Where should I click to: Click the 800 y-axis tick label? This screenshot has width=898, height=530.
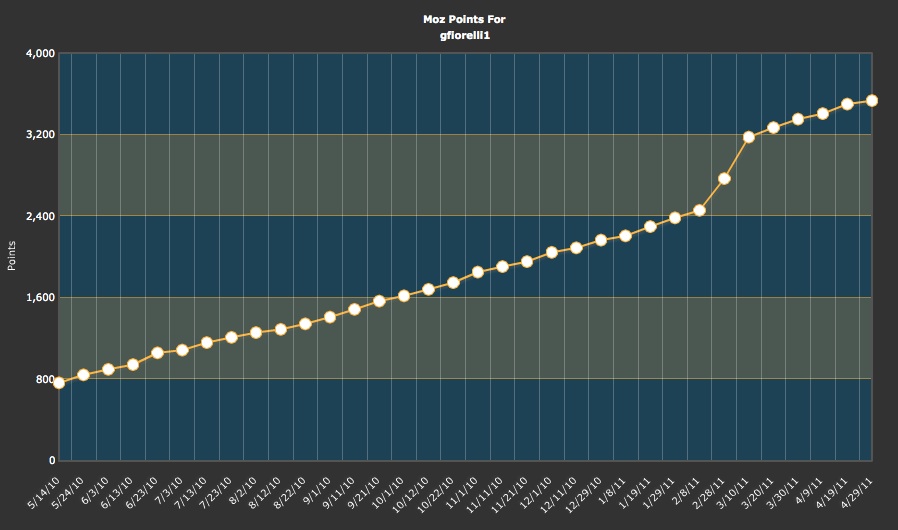pyautogui.click(x=44, y=379)
